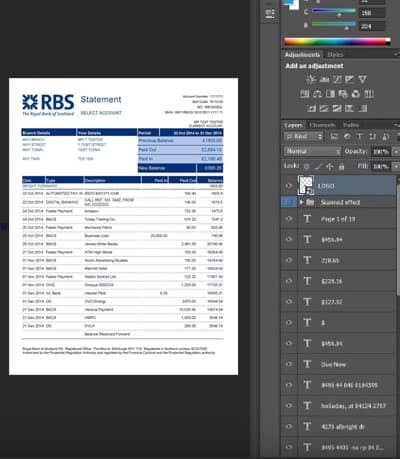Click the Opacity 100% field
The image size is (400, 459).
(x=381, y=152)
